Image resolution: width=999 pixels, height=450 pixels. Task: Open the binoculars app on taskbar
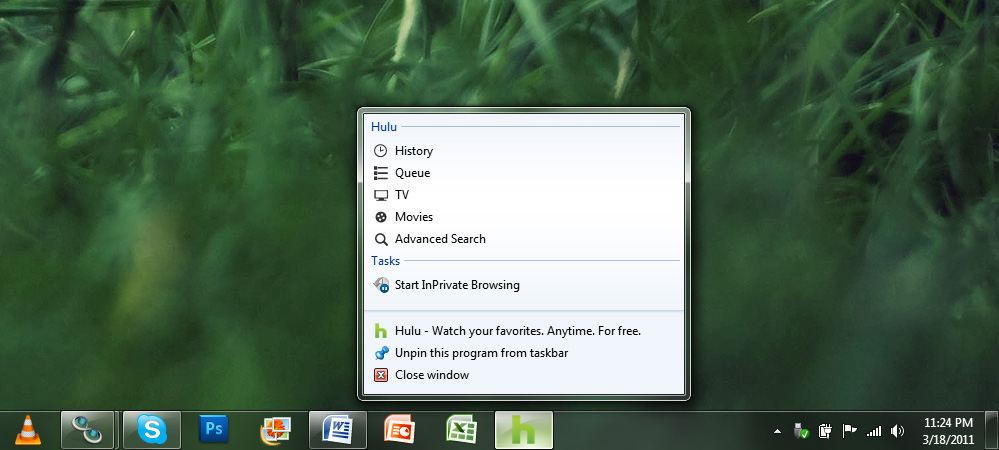[x=87, y=430]
